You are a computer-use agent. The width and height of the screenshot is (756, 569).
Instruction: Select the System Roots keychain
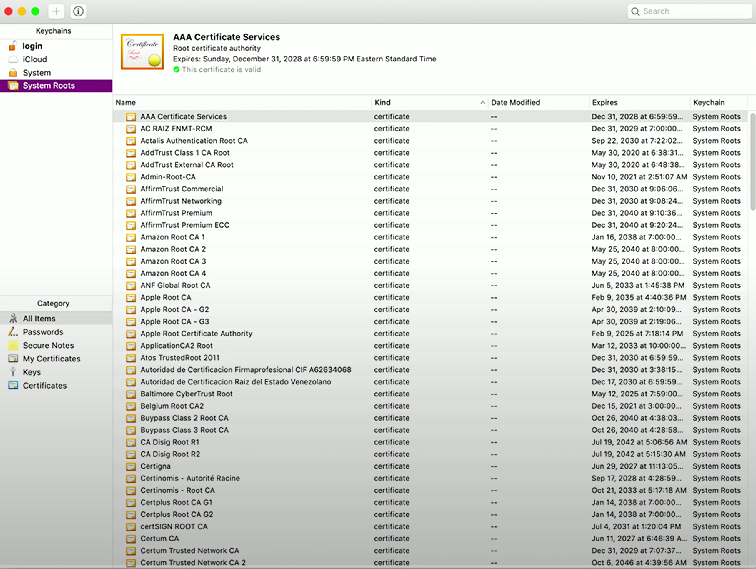point(56,86)
